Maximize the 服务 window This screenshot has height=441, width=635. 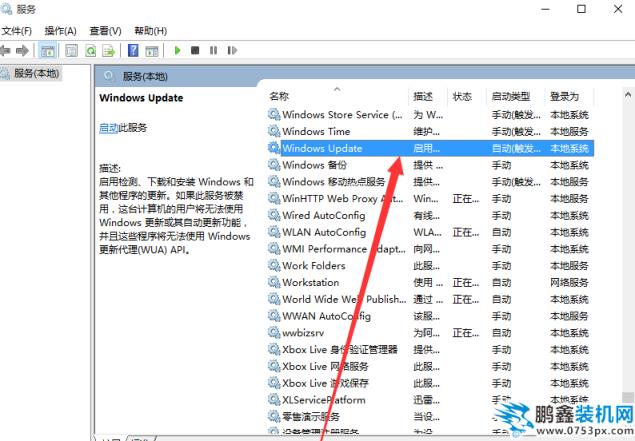tap(581, 9)
